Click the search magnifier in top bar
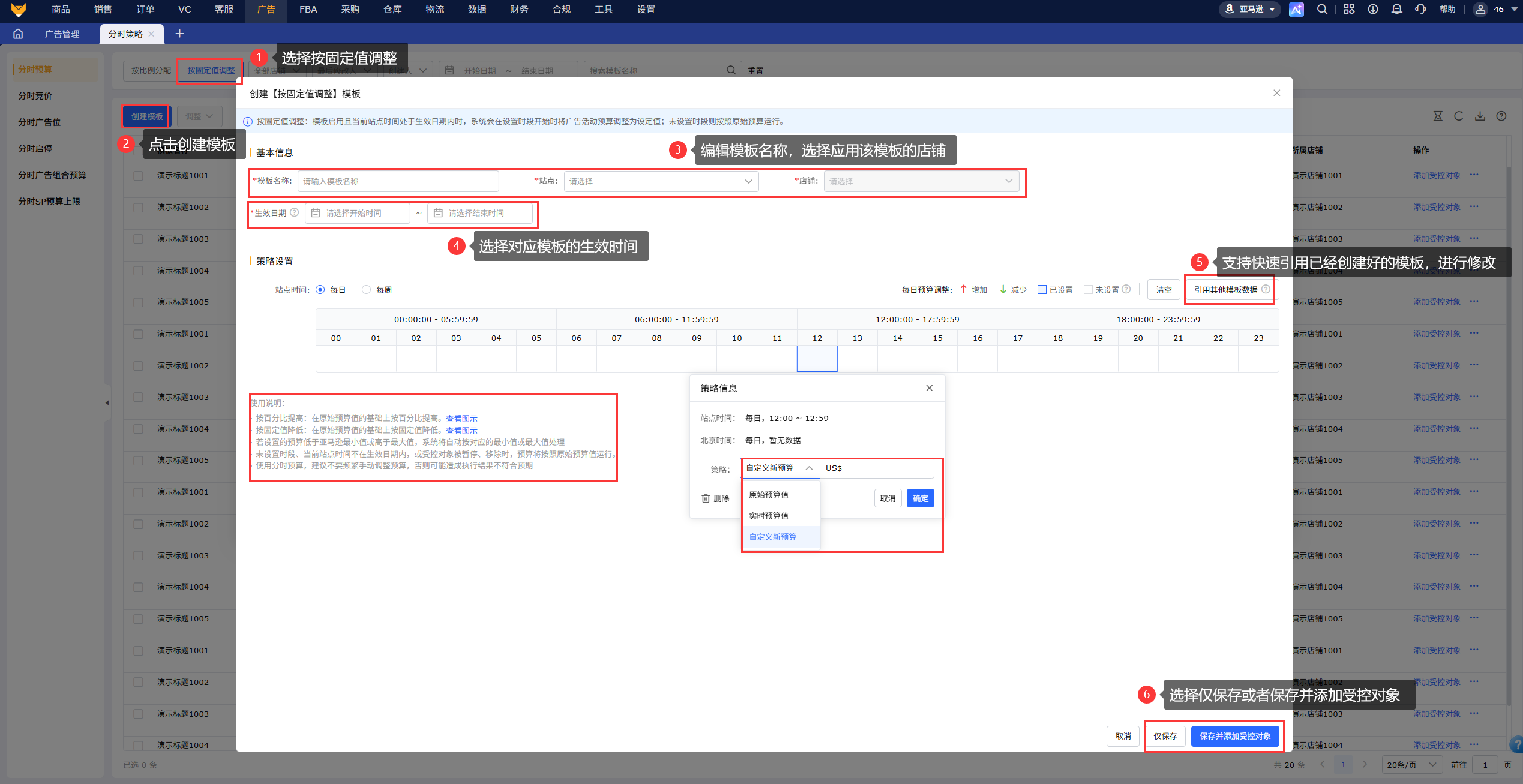The image size is (1523, 784). coord(1322,9)
